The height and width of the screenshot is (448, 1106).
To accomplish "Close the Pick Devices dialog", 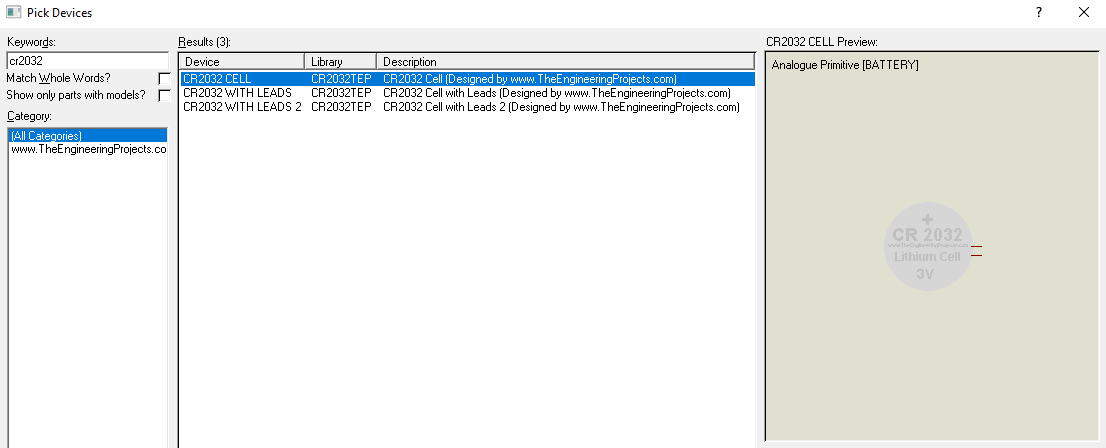I will (1084, 13).
